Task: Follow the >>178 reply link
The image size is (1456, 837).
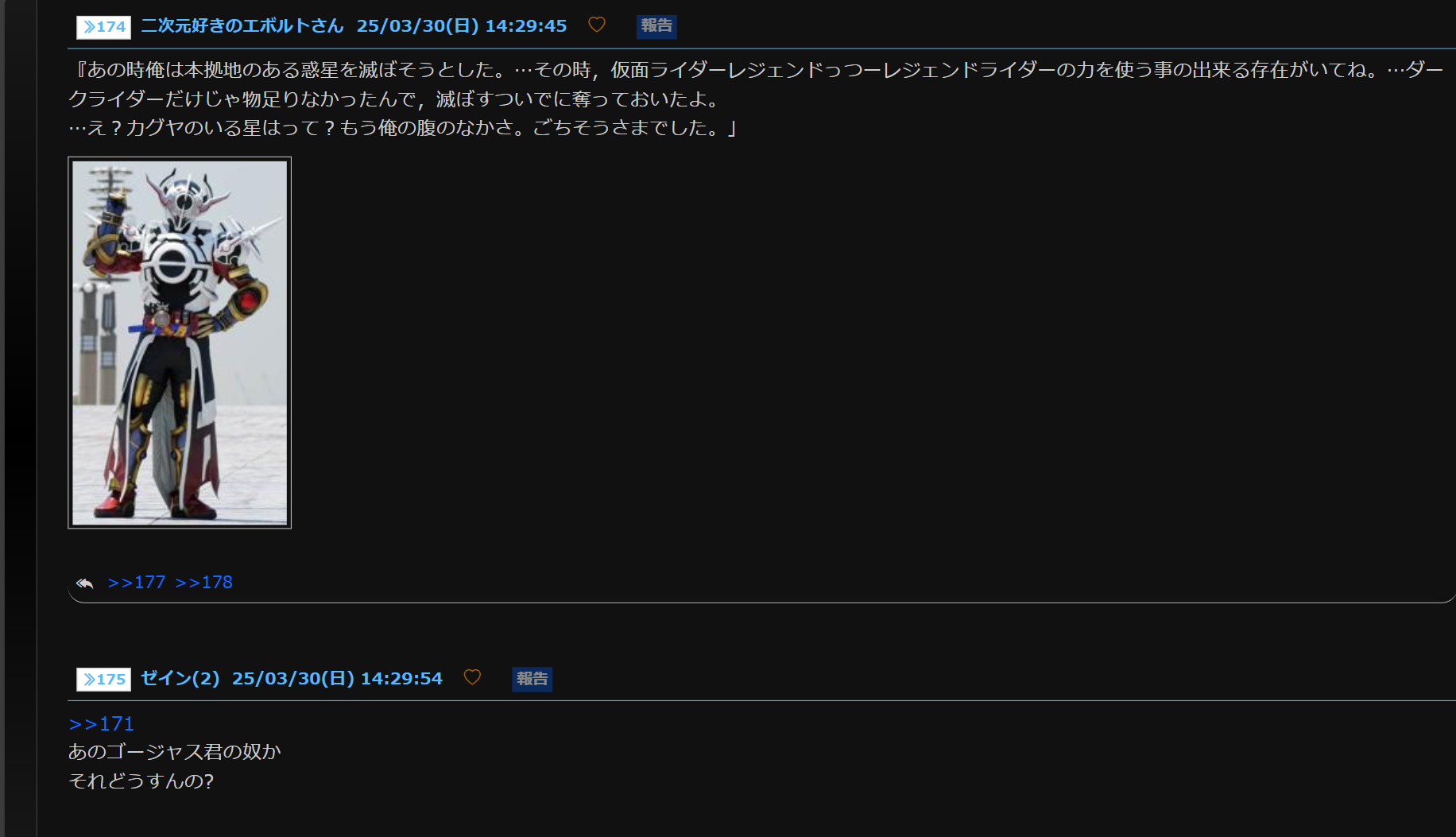Action: tap(203, 583)
